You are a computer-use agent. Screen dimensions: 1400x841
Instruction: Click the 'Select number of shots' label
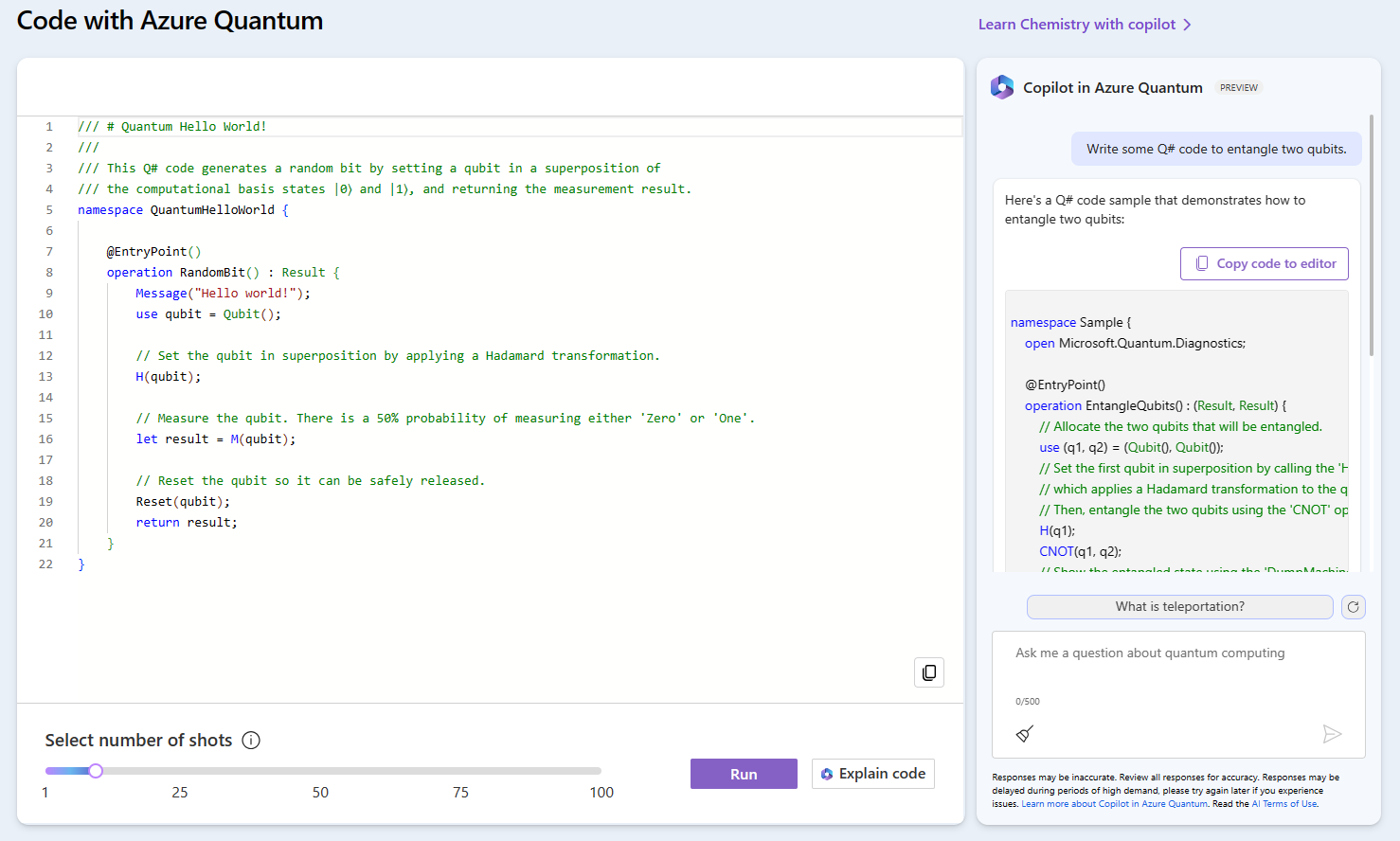(x=138, y=741)
